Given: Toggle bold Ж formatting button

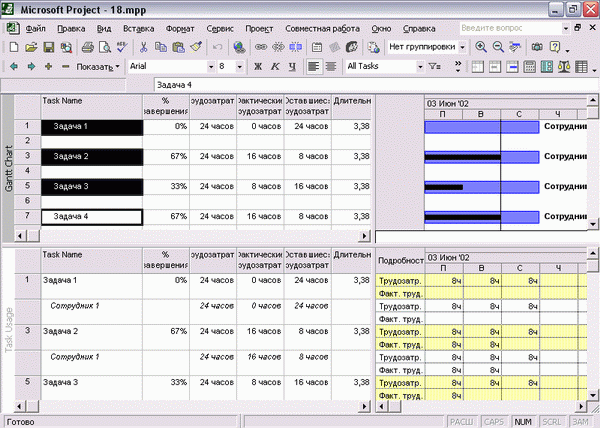Looking at the screenshot, I should (x=258, y=67).
